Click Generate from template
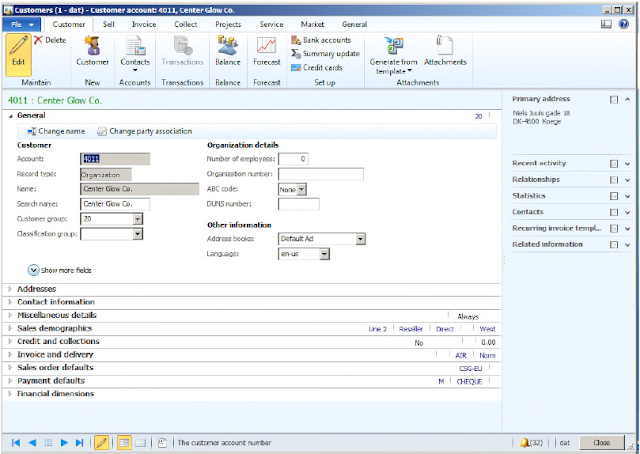 393,56
